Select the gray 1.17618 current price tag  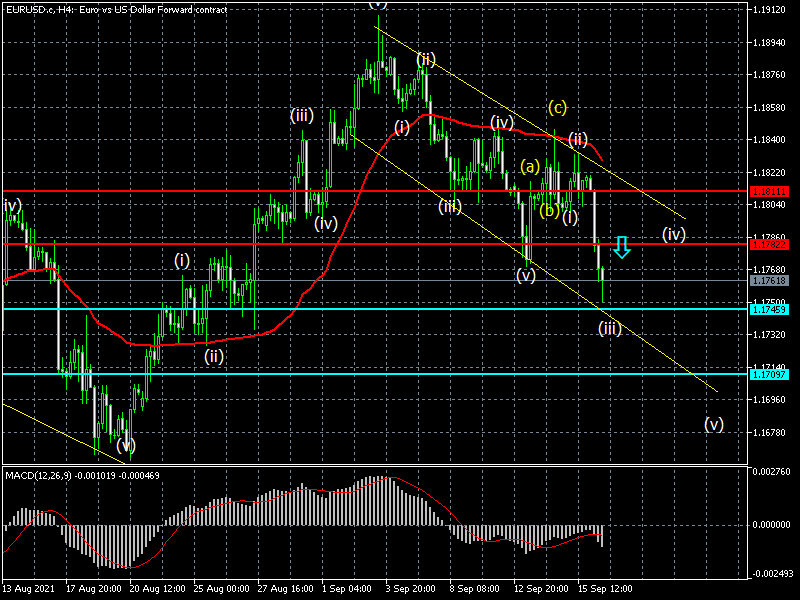pos(769,281)
